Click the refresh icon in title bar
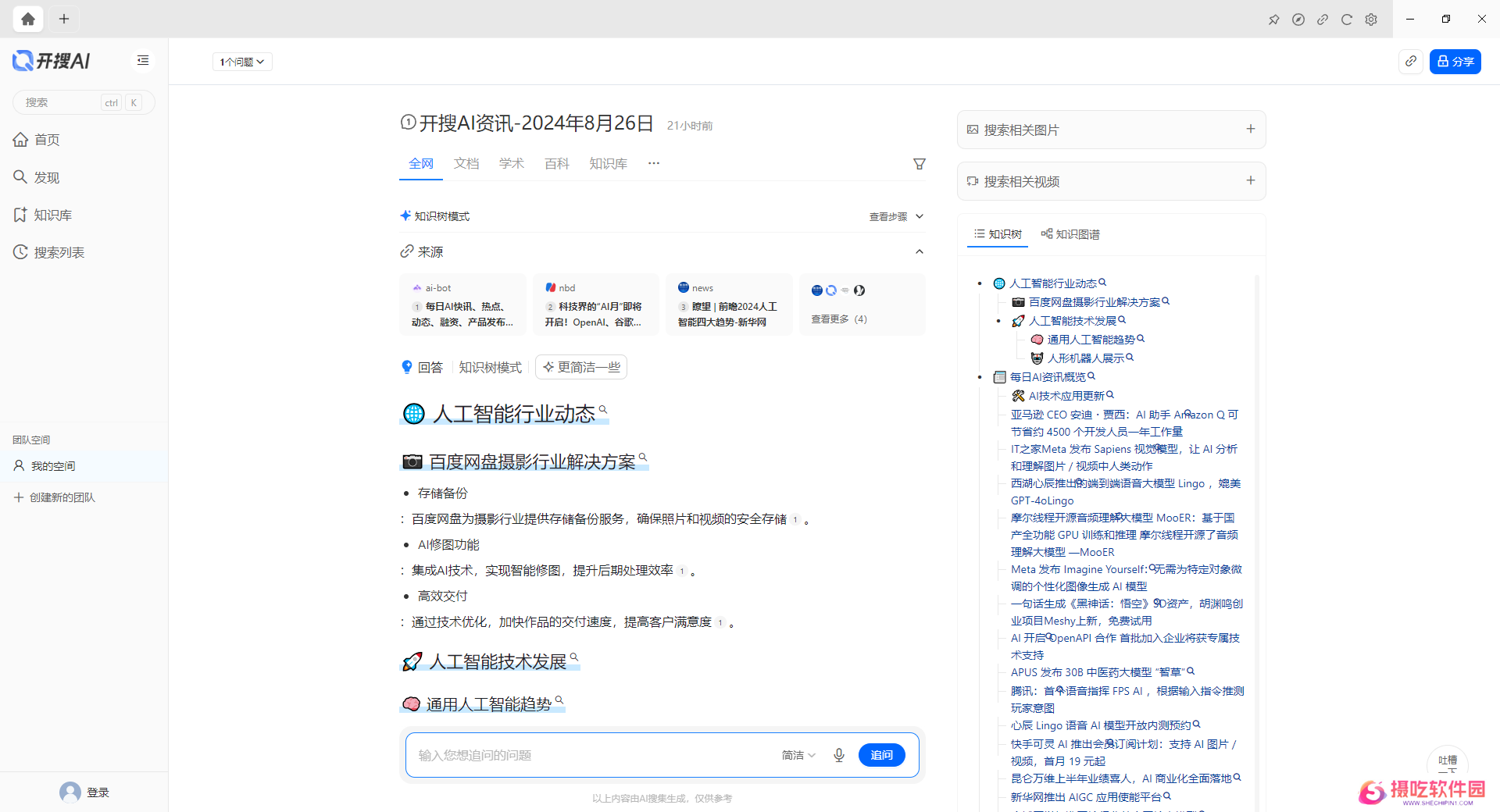 click(x=1347, y=20)
